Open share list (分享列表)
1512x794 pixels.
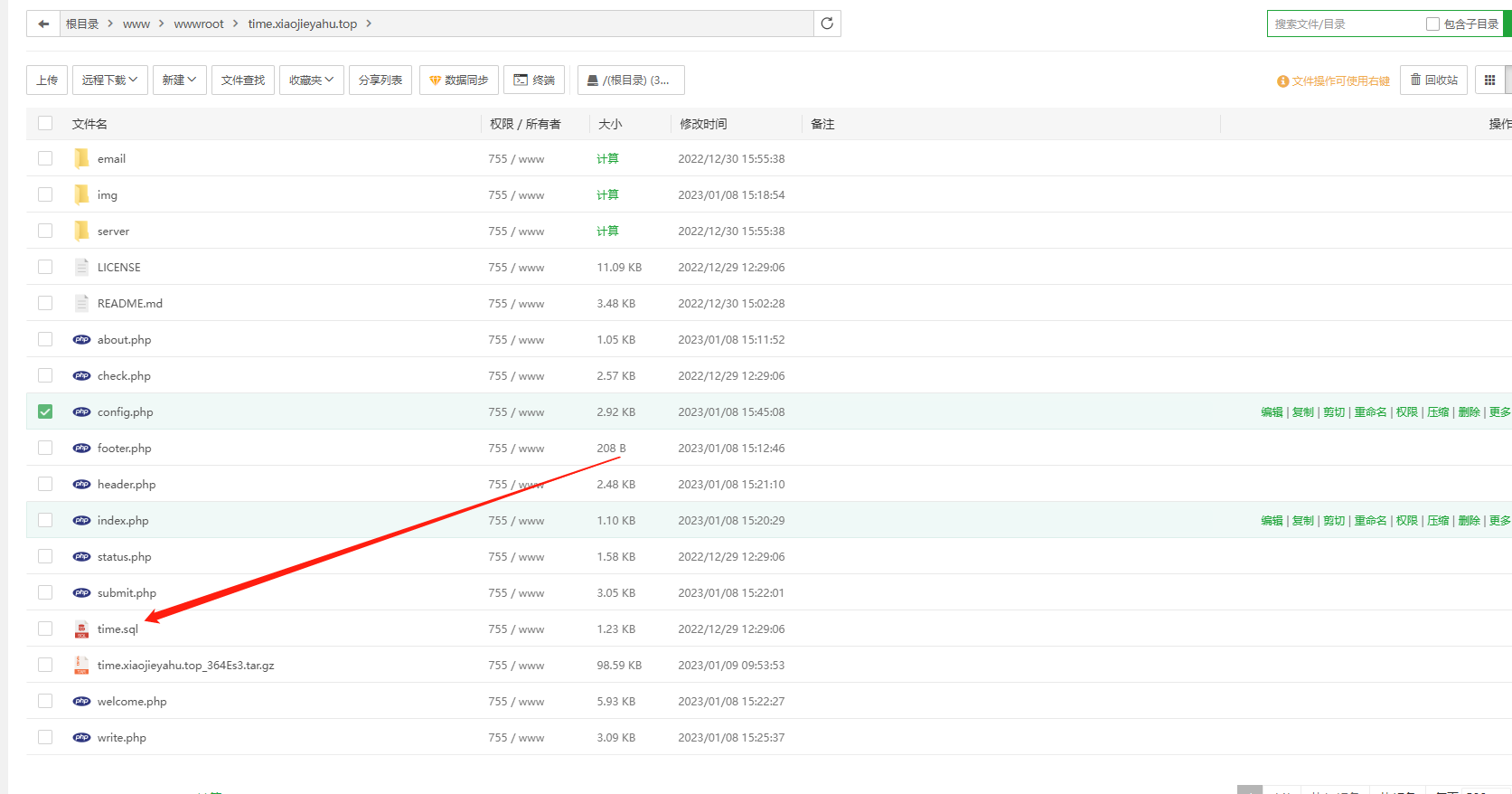[x=380, y=80]
